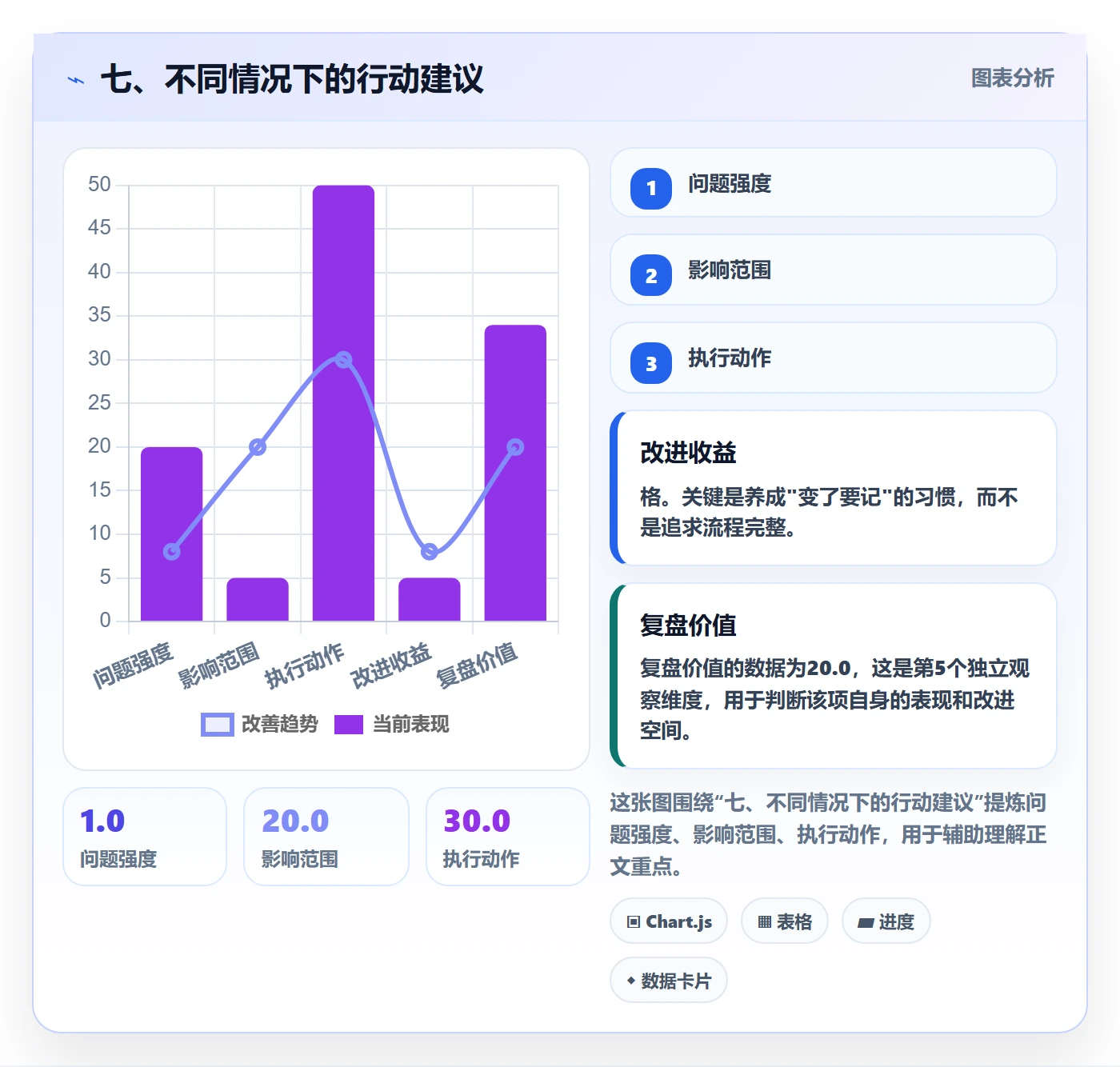Click the 复盘价值 bar in the chart
The image size is (1120, 1067).
(x=515, y=473)
